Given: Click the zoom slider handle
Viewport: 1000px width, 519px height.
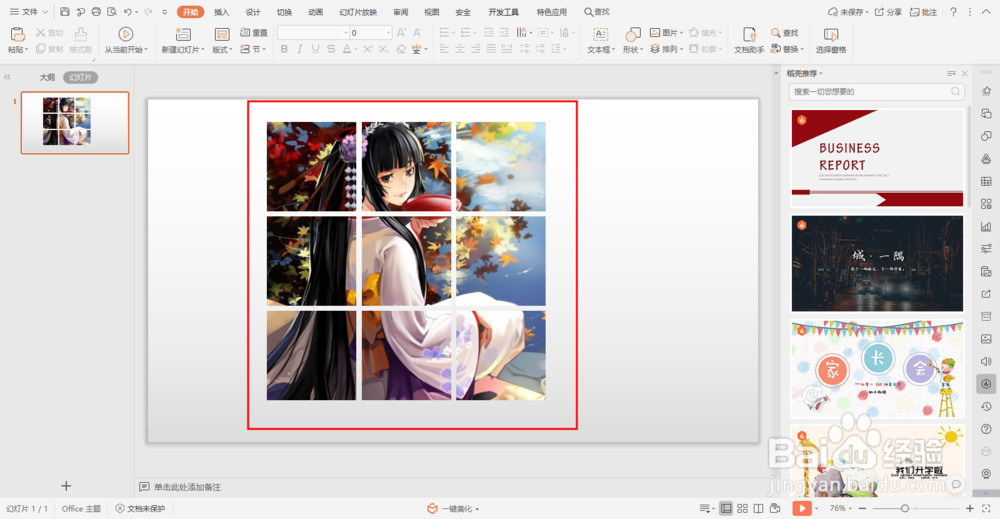Looking at the screenshot, I should tap(904, 508).
